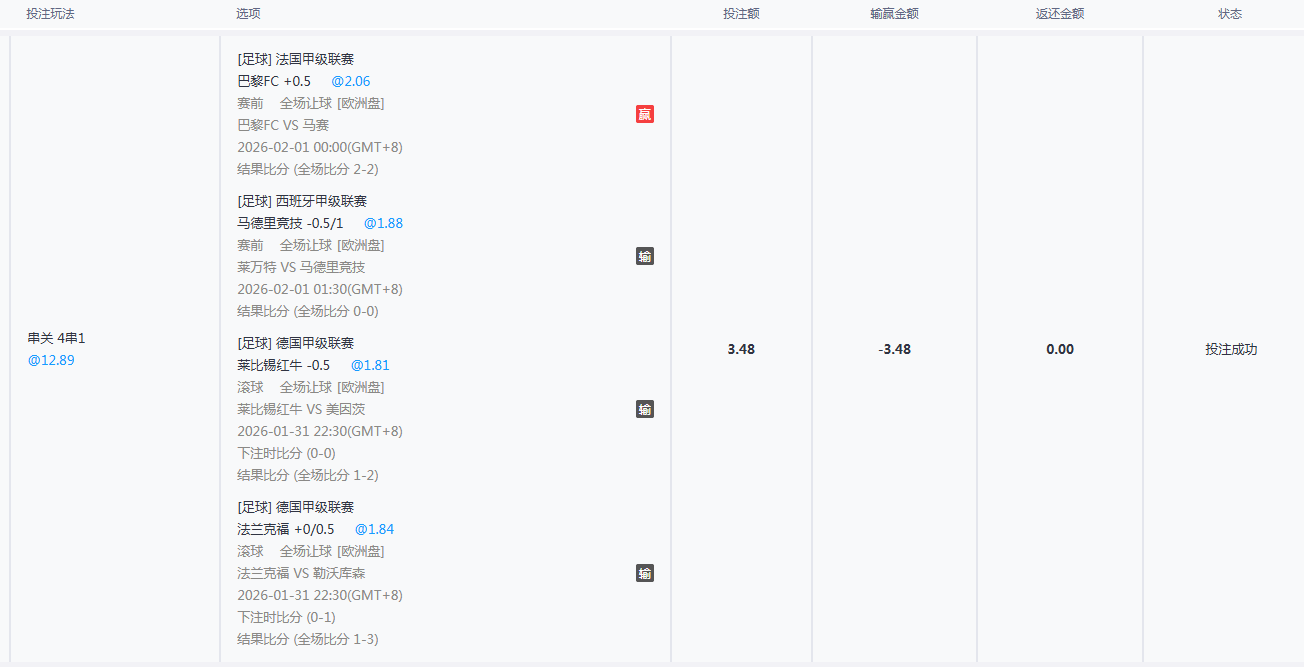This screenshot has height=667, width=1304.
Task: Click the parlay total odds @12.89
Action: (51, 360)
